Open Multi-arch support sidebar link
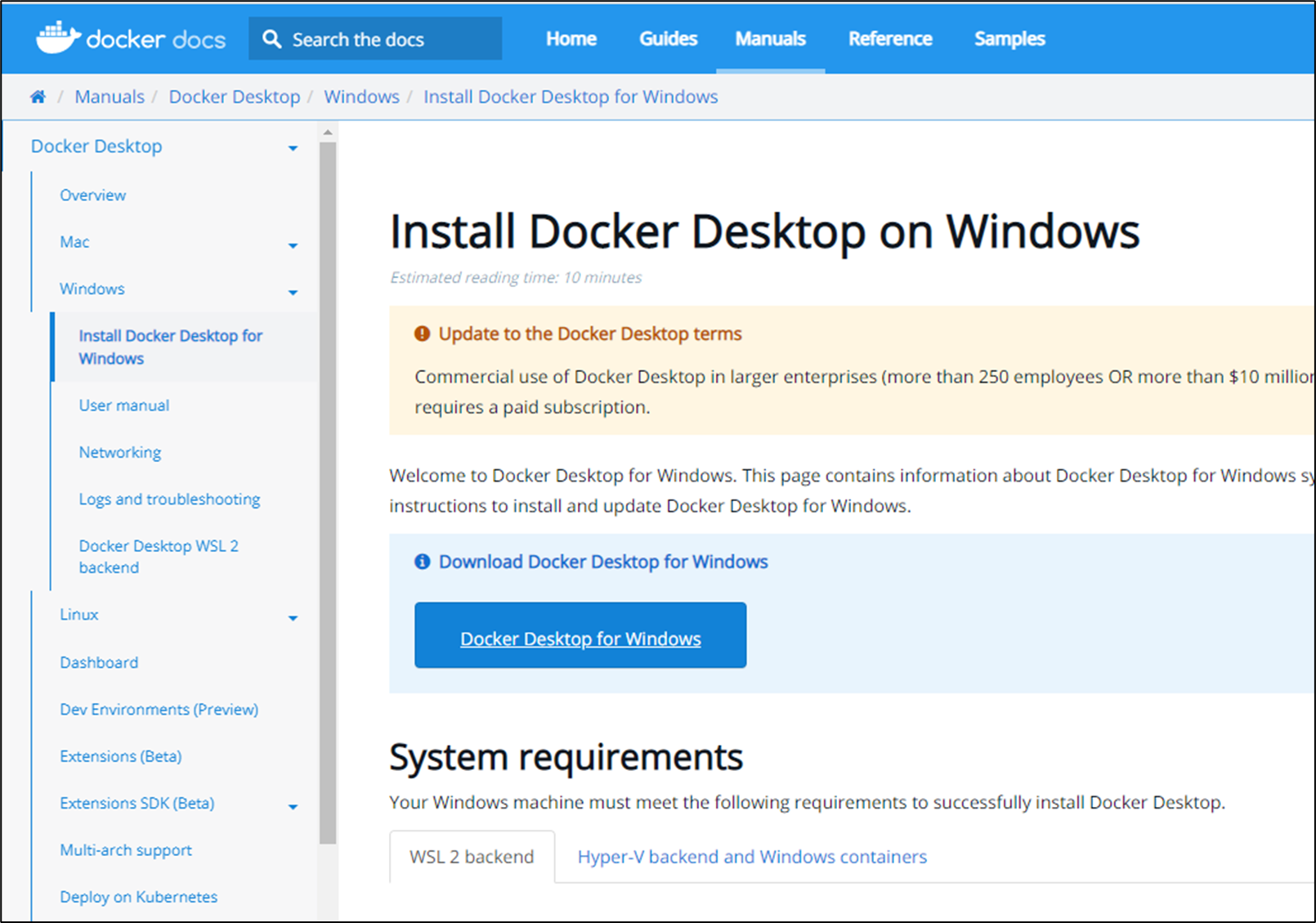Screen dimensions: 1316x923 (126, 850)
